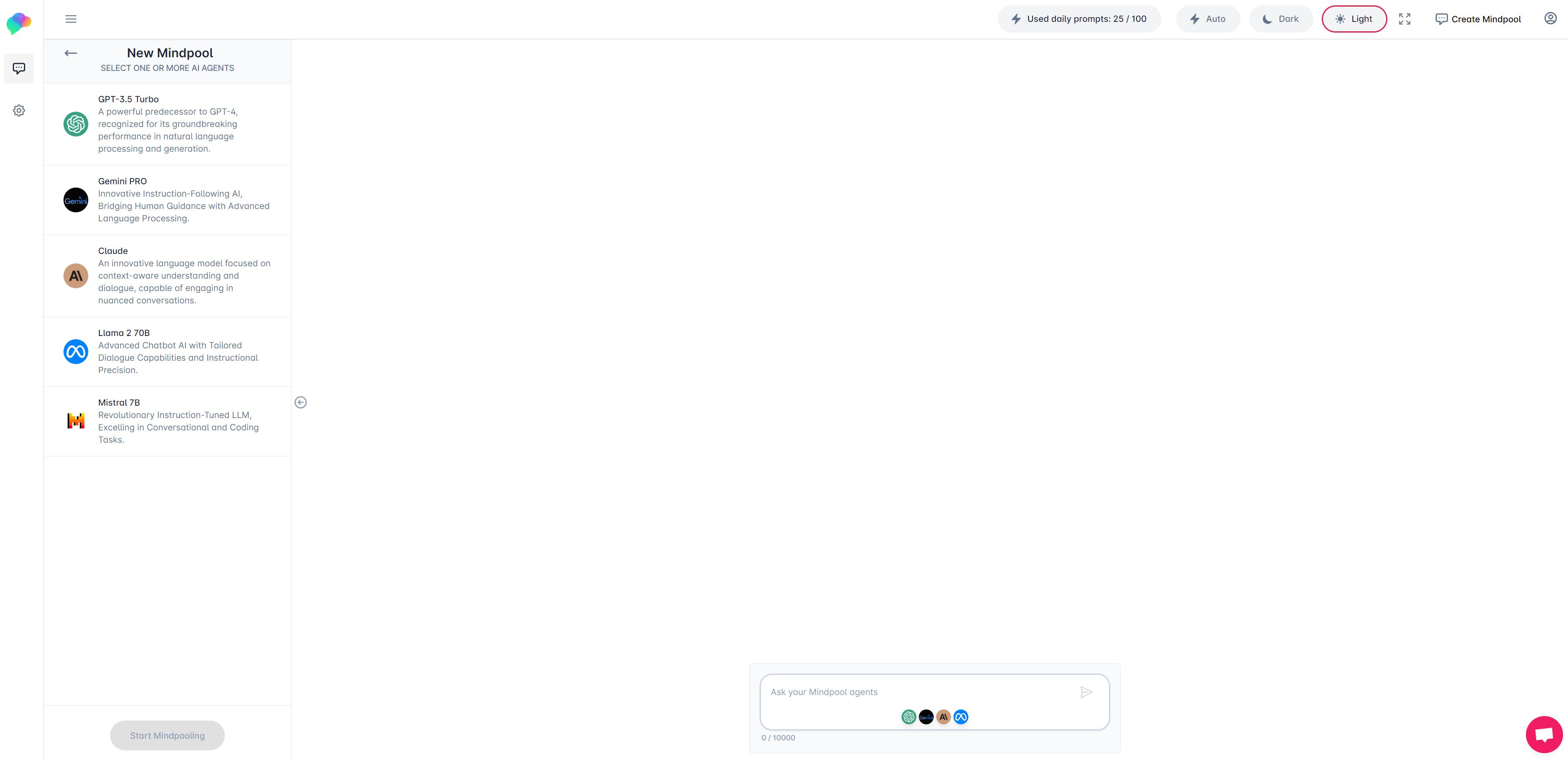Collapse the agent panel with circular arrow
The image size is (1568, 761).
click(301, 402)
